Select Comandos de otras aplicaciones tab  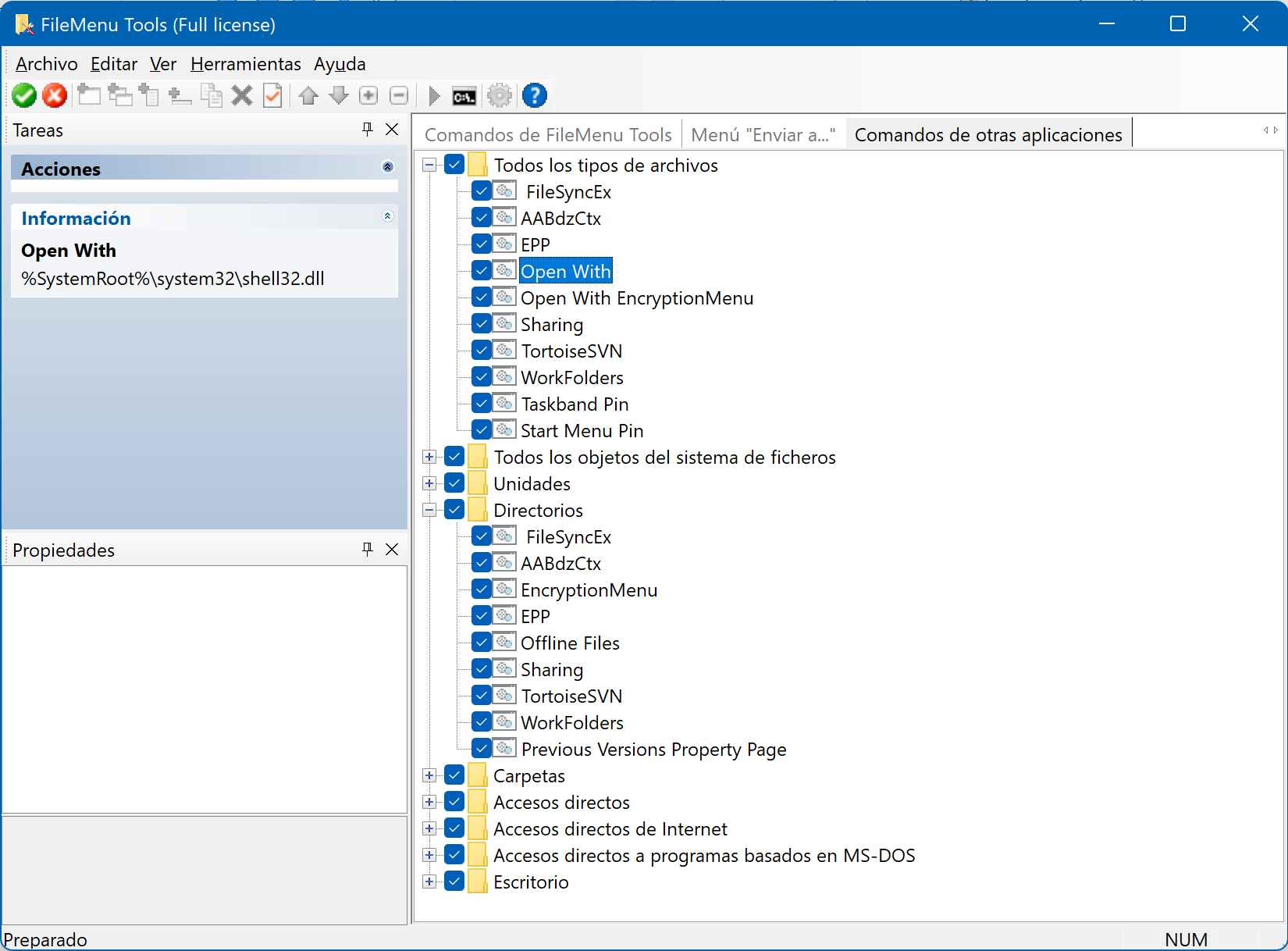[988, 134]
